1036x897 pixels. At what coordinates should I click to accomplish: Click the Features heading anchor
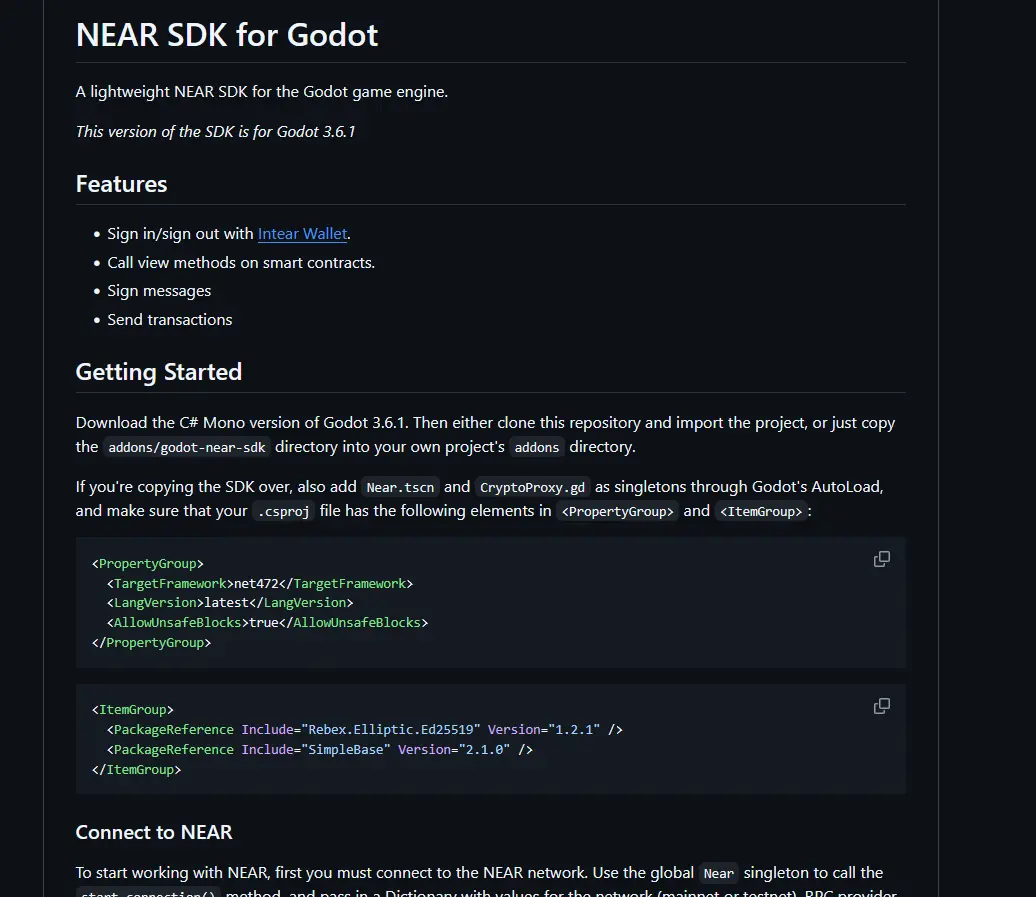[121, 184]
